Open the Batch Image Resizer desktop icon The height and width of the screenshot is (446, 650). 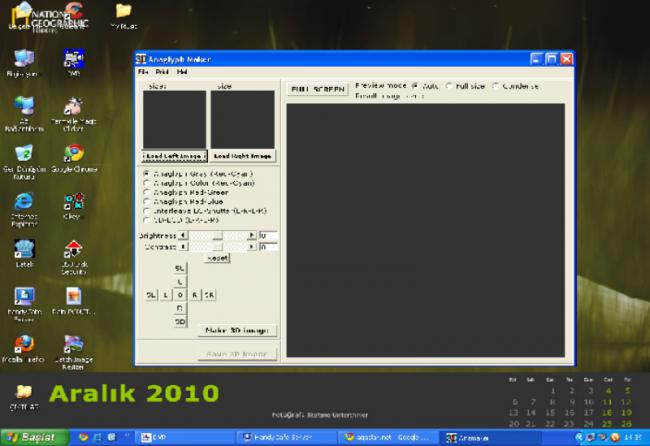pyautogui.click(x=74, y=344)
